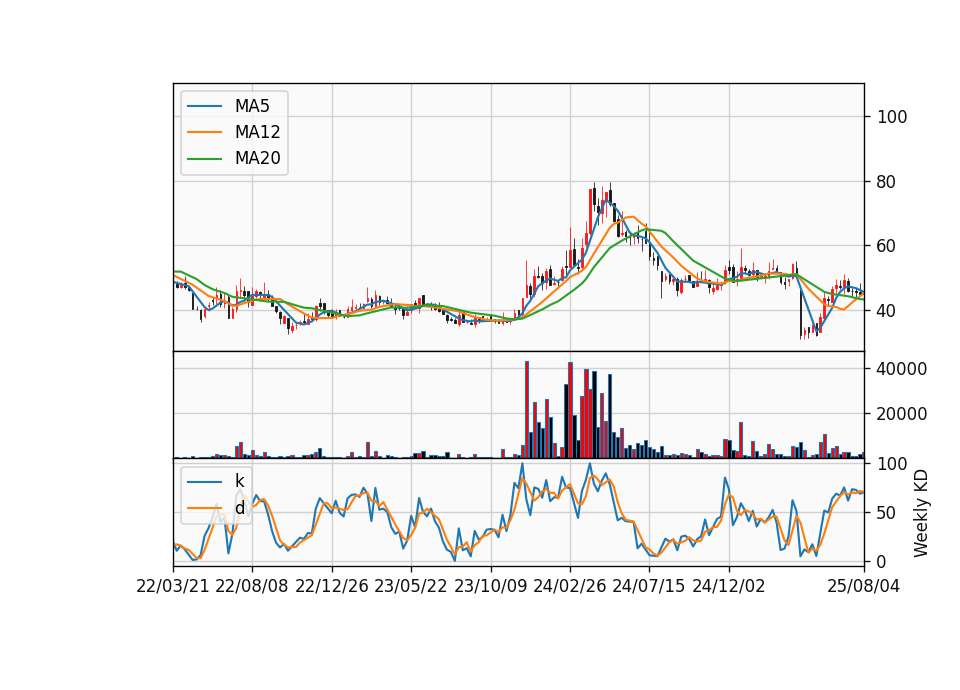Click the 22/03/21 date tick label
This screenshot has width=960, height=690.
click(173, 586)
